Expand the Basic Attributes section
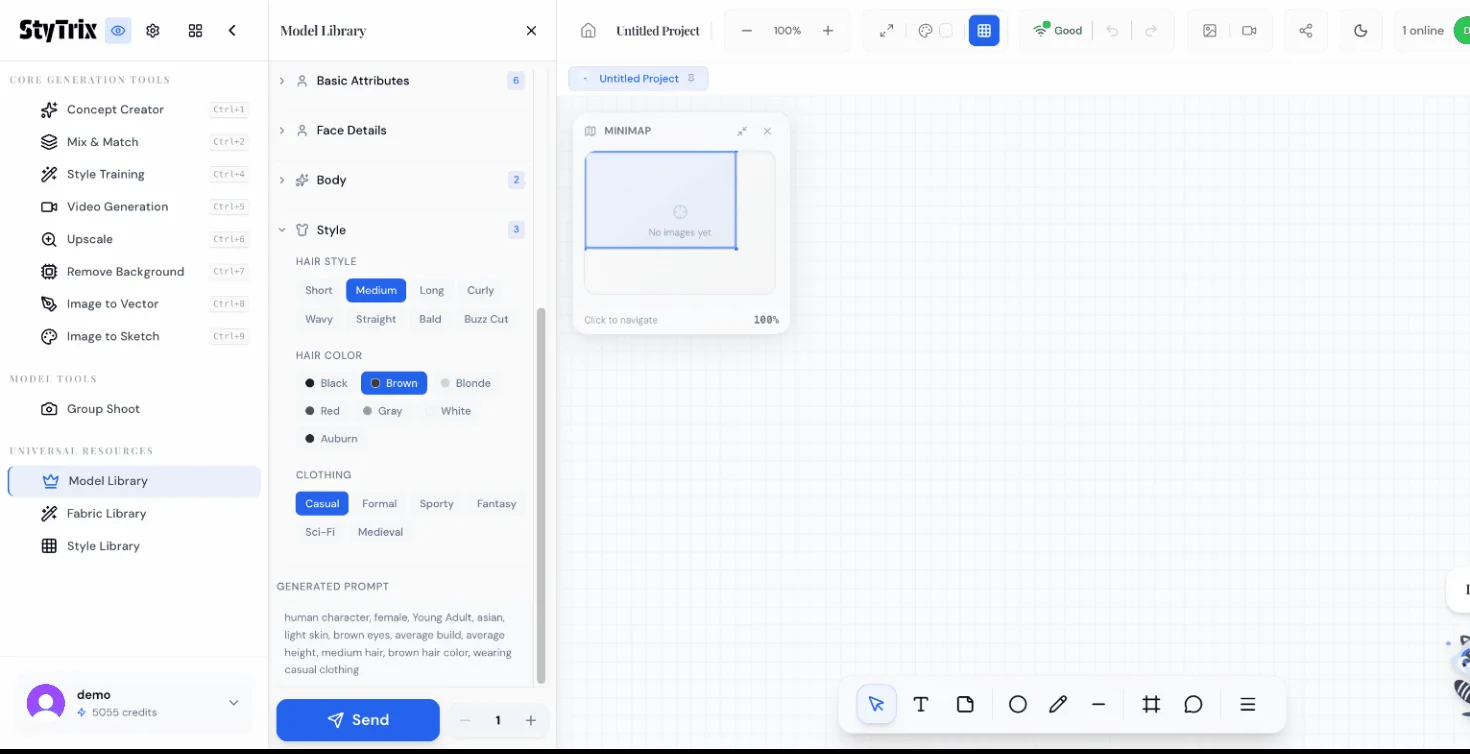The width and height of the screenshot is (1470, 754). (363, 81)
